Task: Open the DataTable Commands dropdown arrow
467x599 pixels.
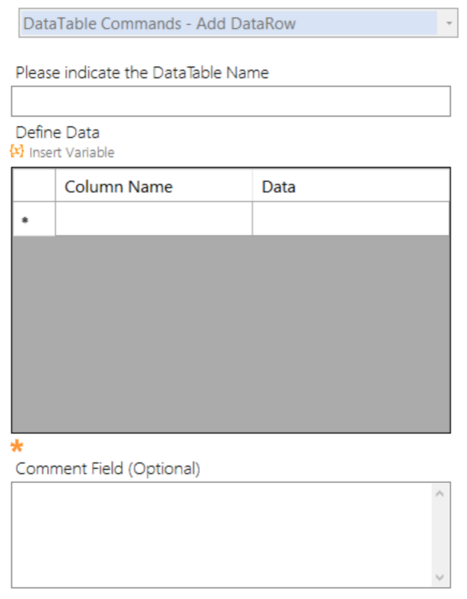Action: click(x=449, y=23)
